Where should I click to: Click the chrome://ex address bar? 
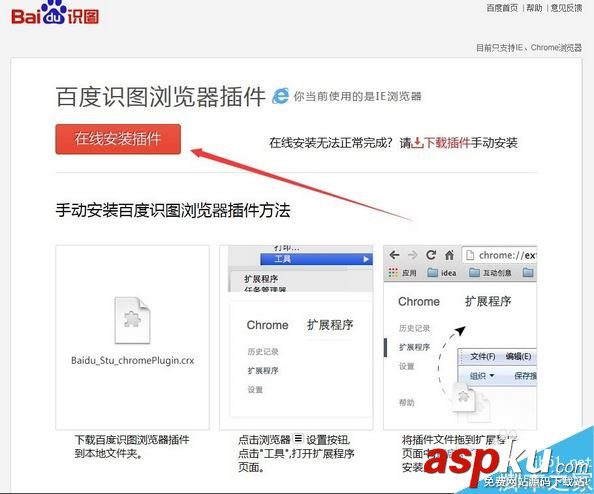499,255
